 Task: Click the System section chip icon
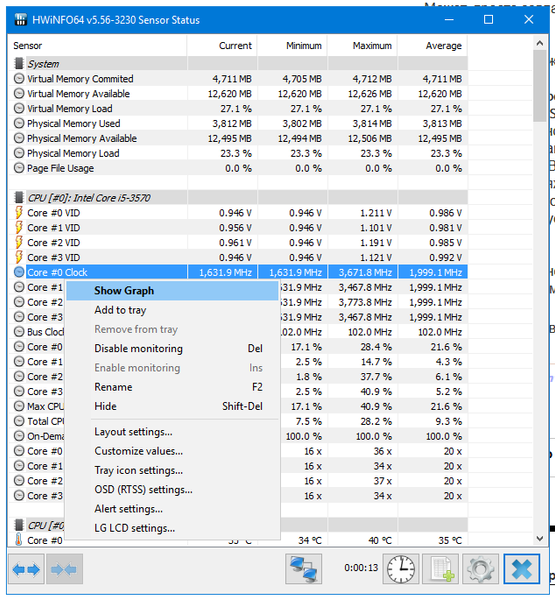pyautogui.click(x=18, y=64)
